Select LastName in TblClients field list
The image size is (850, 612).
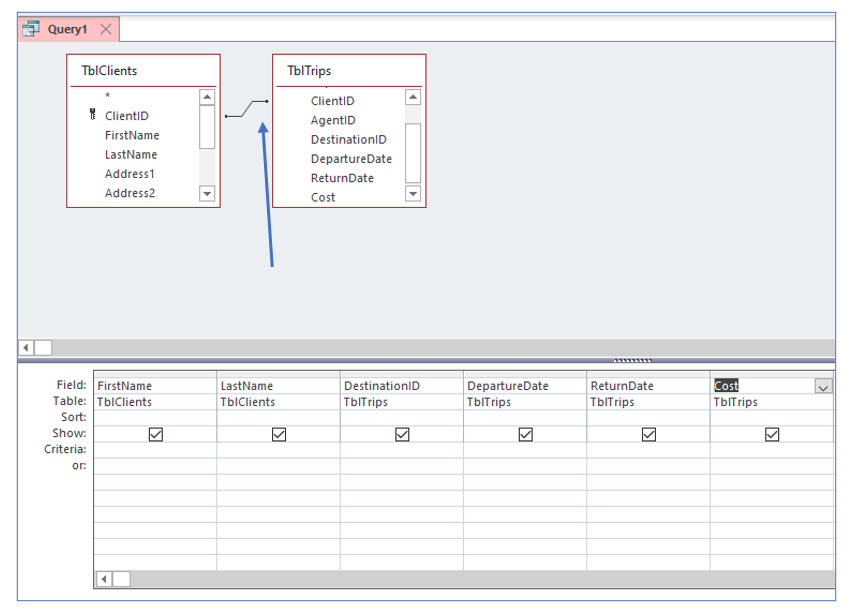coord(131,154)
